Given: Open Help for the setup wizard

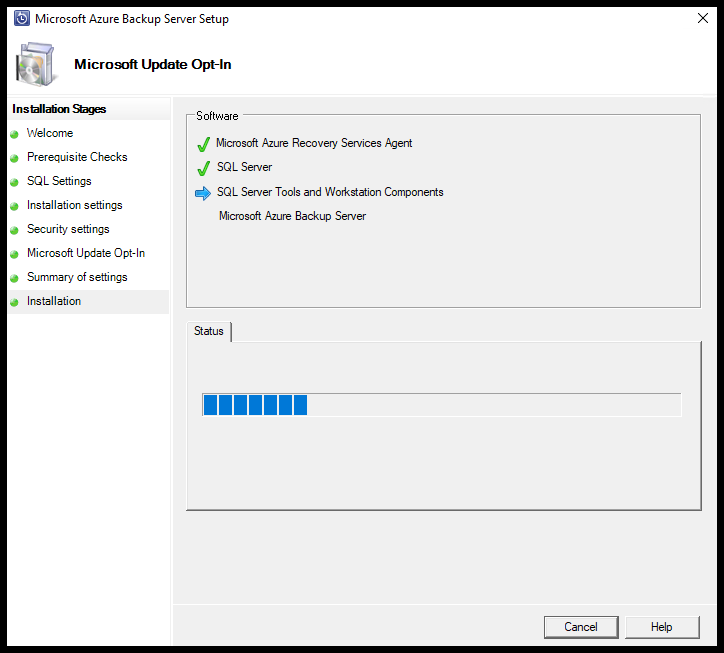Looking at the screenshot, I should point(662,627).
